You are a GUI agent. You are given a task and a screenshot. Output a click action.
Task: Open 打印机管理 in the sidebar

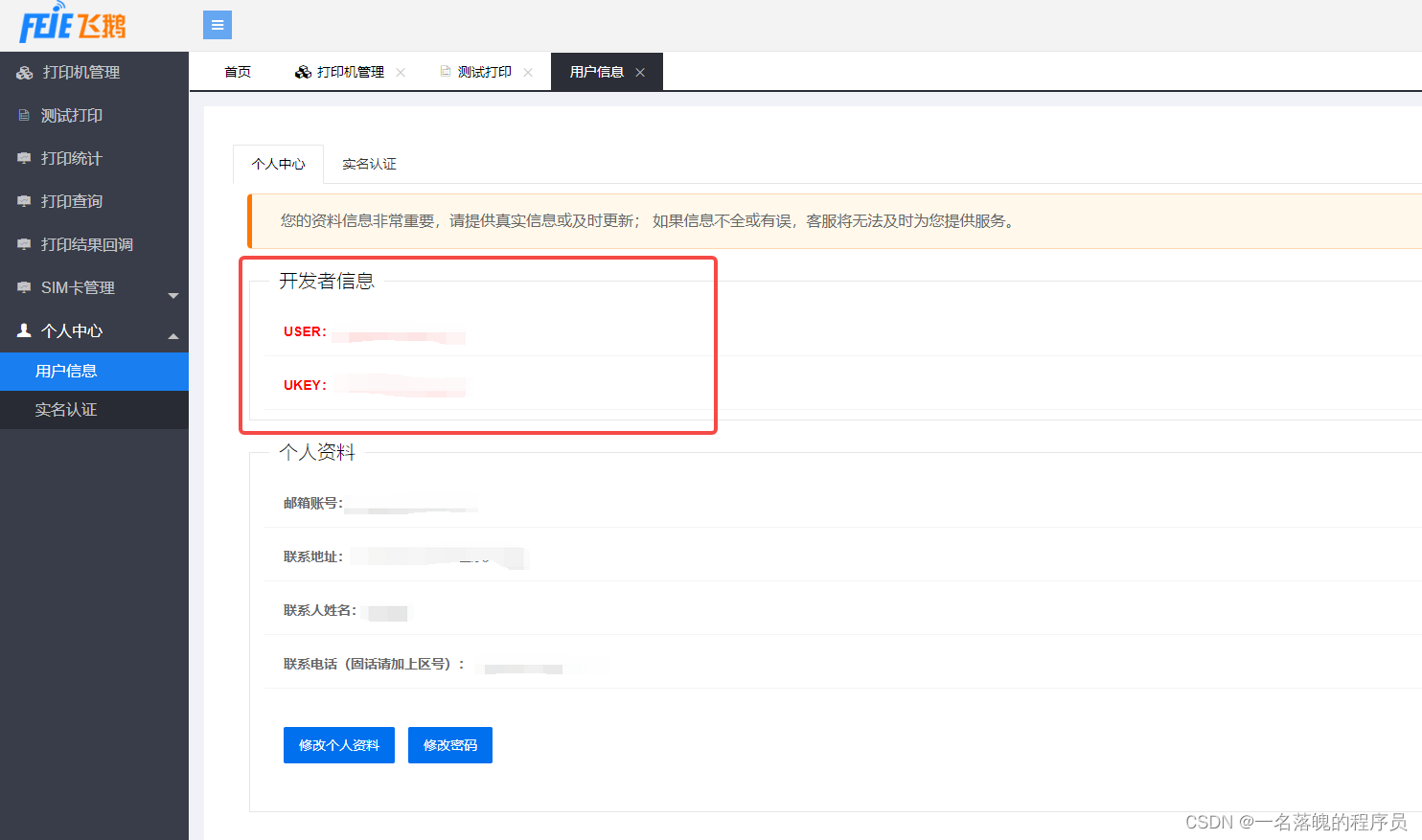(x=94, y=73)
